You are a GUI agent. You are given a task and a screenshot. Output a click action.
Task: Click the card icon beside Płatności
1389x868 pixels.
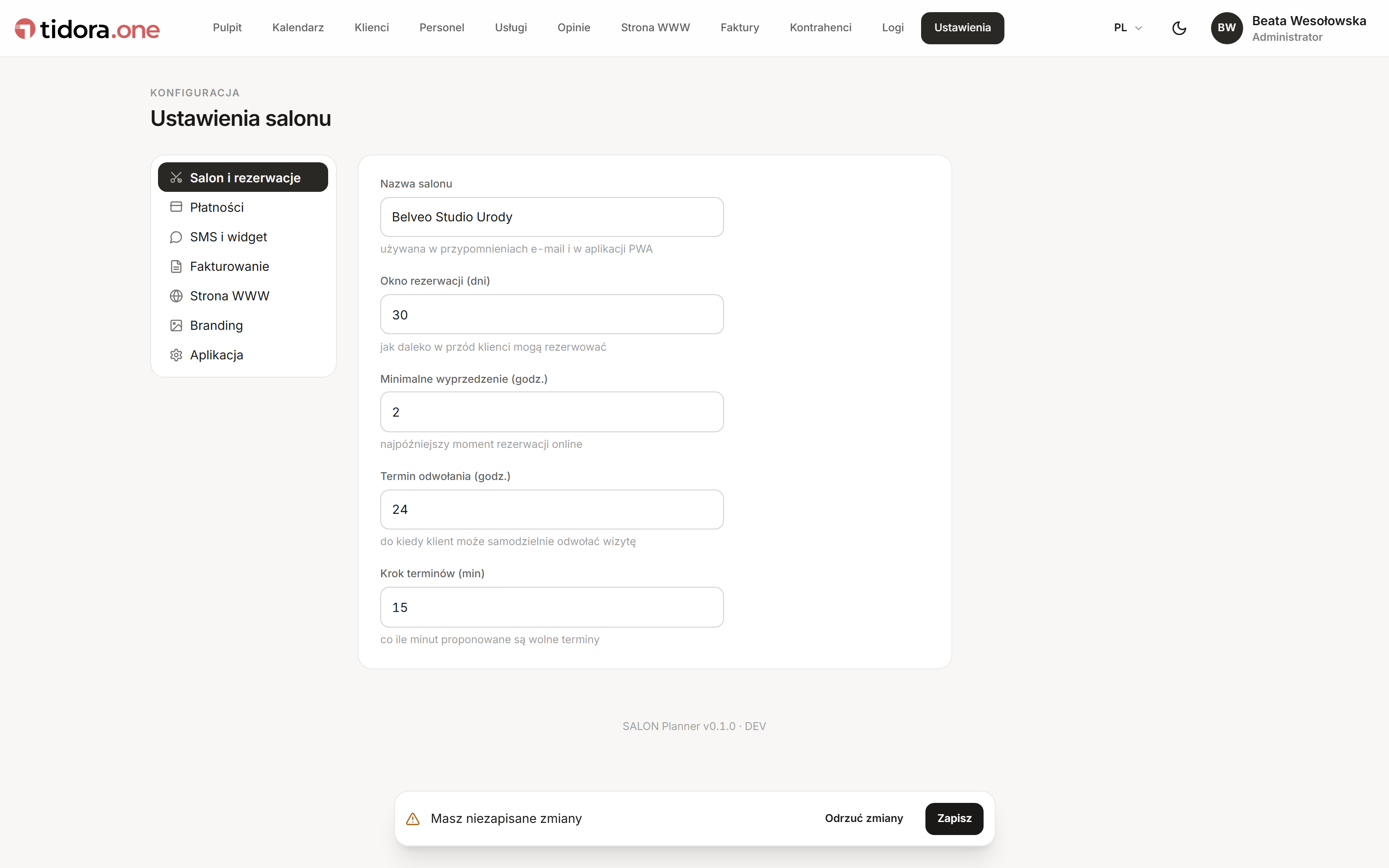176,207
